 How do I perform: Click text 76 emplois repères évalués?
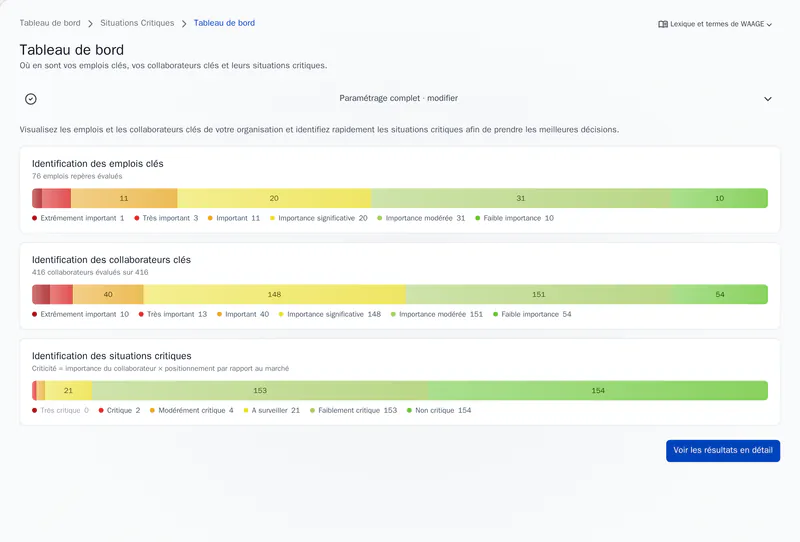click(77, 176)
